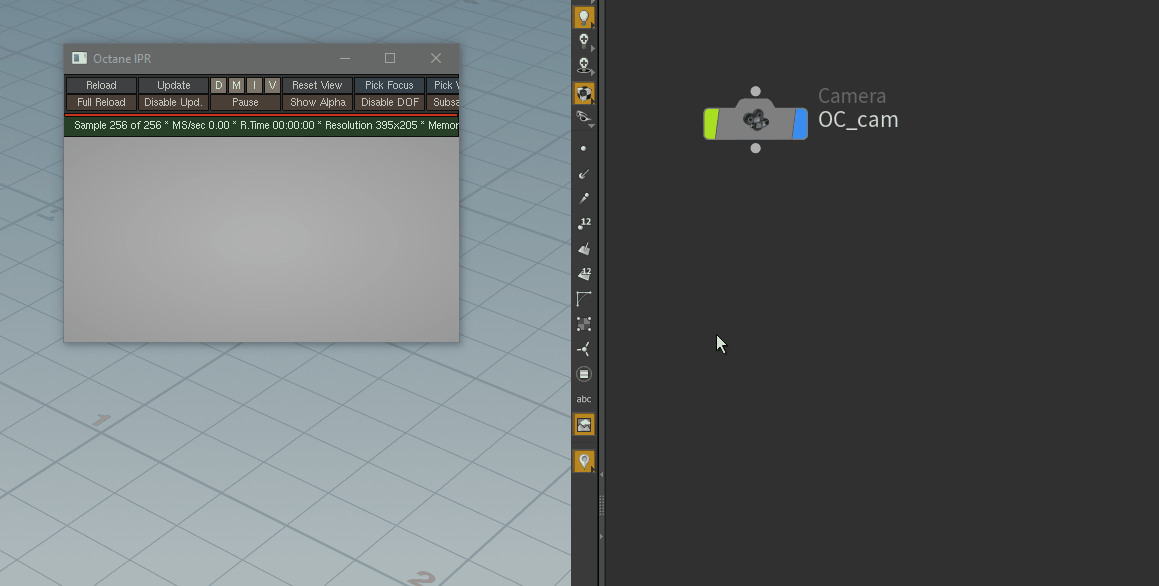Toggle the green flag on OC_cam node

(711, 123)
